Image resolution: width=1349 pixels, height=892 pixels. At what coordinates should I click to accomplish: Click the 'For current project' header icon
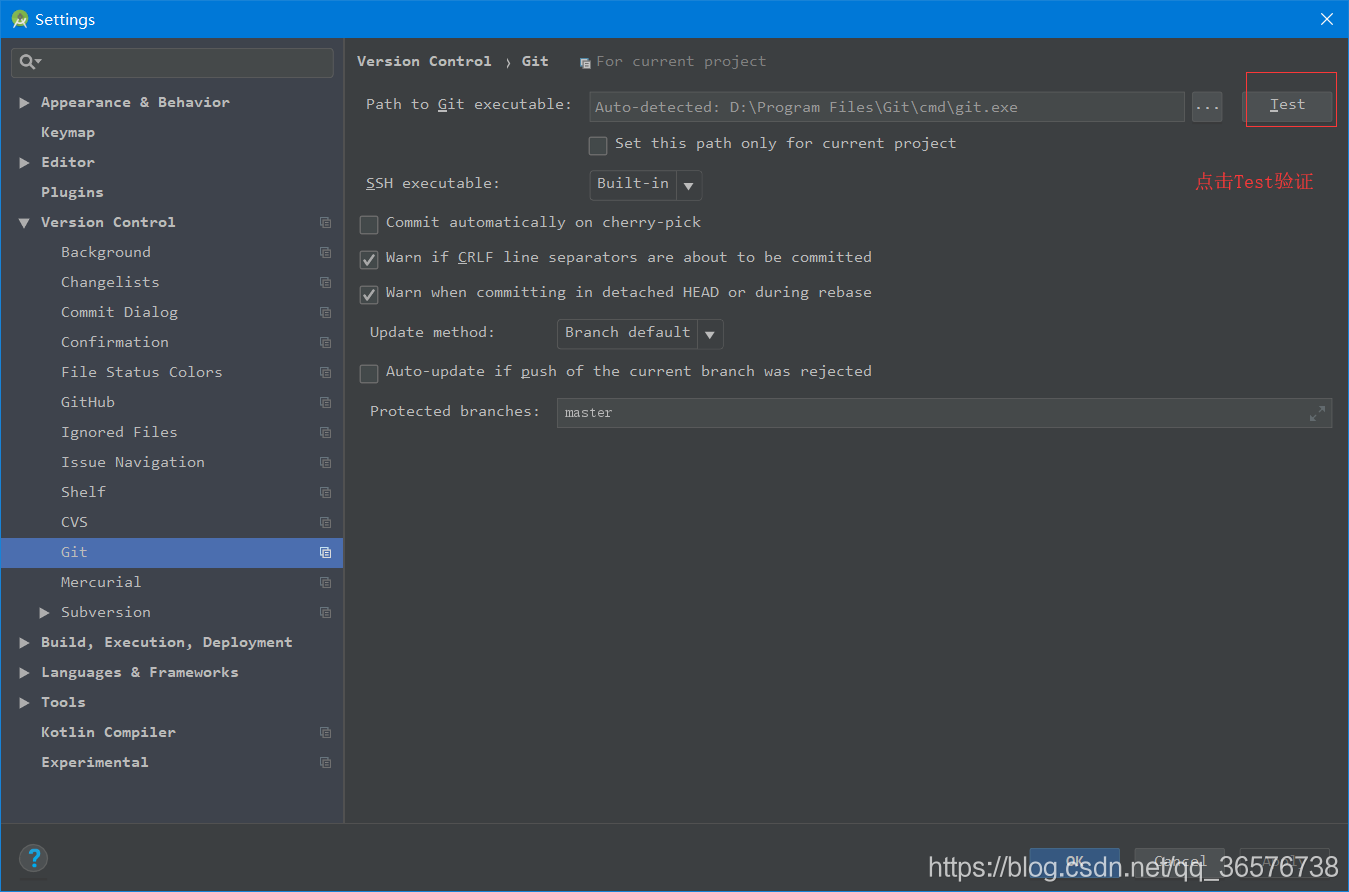(x=585, y=62)
